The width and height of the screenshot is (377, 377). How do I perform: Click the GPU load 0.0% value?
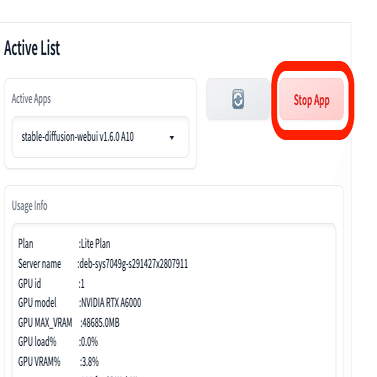[89, 342]
